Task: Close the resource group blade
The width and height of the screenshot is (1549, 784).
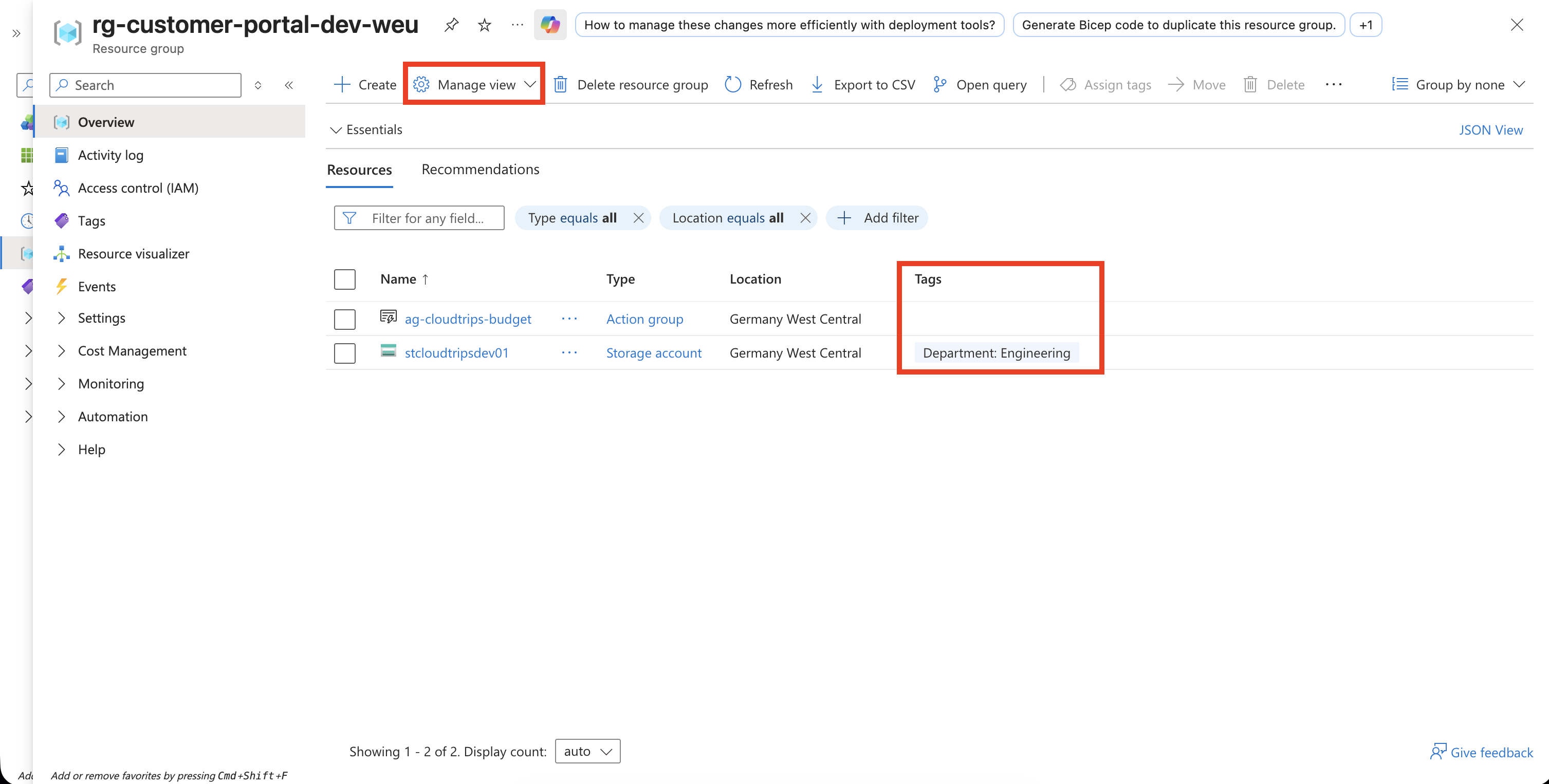Action: [x=1517, y=25]
